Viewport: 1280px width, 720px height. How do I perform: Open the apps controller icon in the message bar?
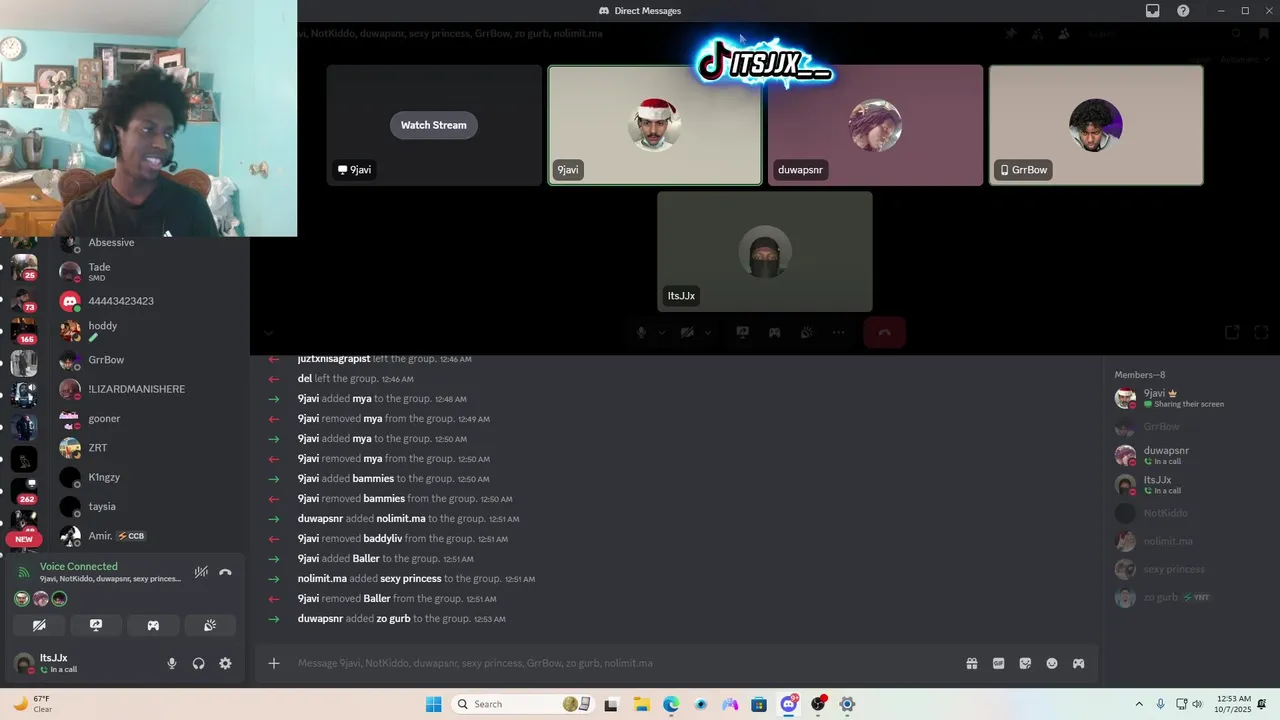tap(1079, 663)
